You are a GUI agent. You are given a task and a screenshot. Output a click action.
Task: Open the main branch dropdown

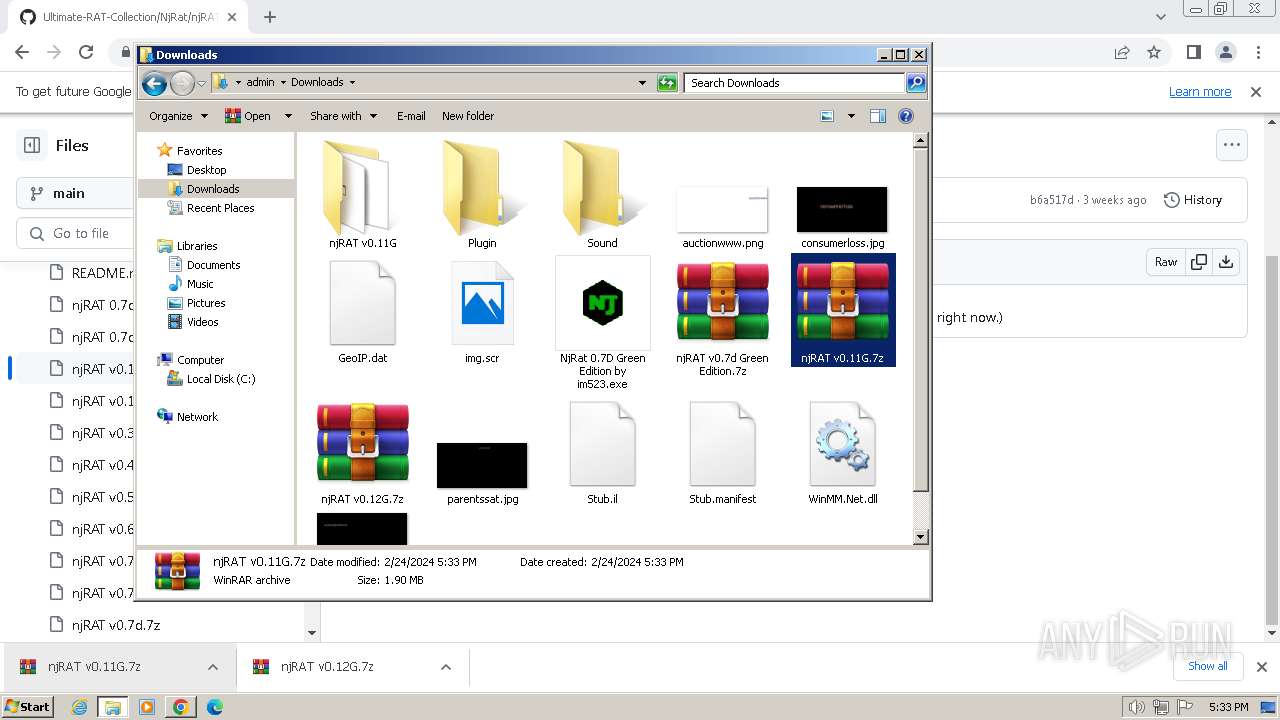75,193
